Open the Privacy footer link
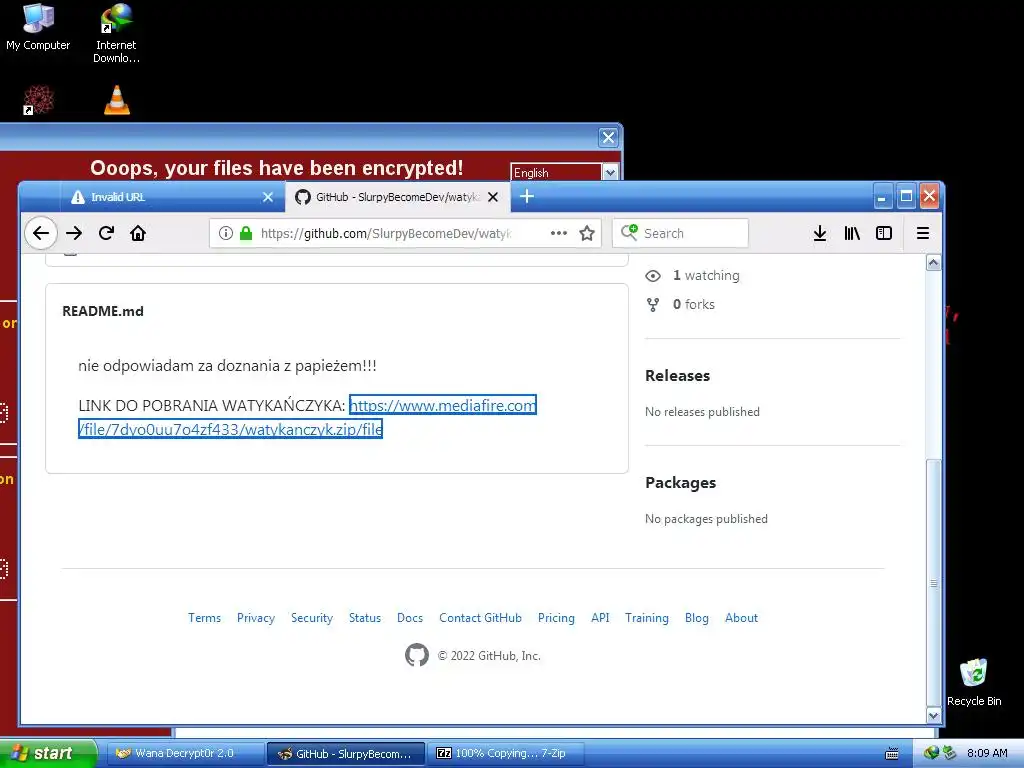 pyautogui.click(x=255, y=618)
